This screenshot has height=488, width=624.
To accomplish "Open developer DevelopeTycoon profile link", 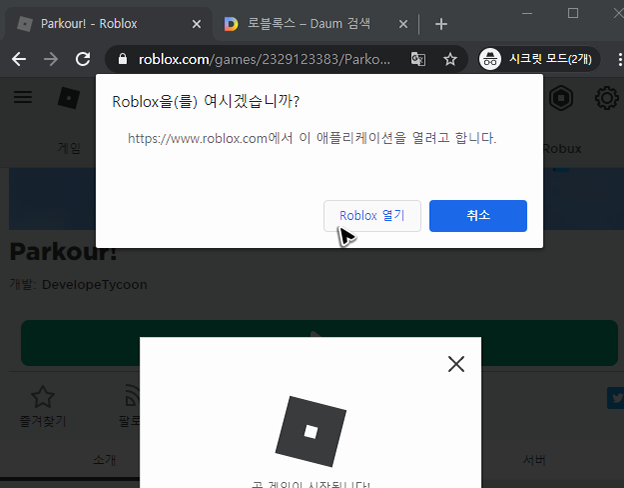I will coord(94,285).
